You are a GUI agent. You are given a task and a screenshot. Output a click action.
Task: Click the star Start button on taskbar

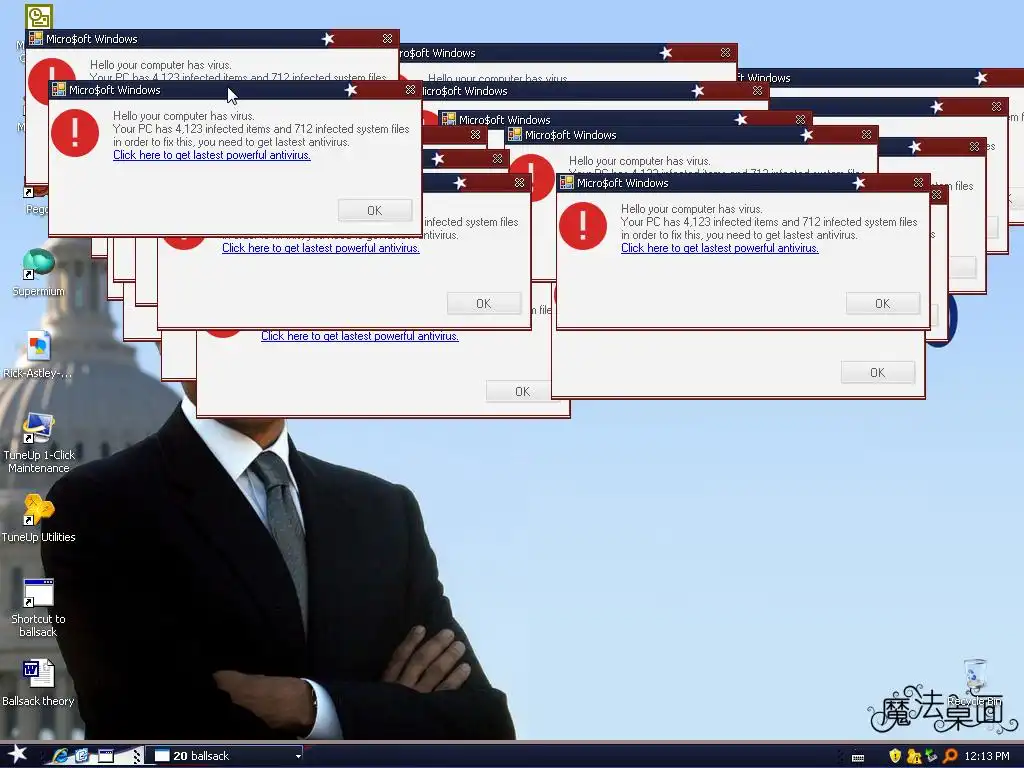tap(17, 755)
